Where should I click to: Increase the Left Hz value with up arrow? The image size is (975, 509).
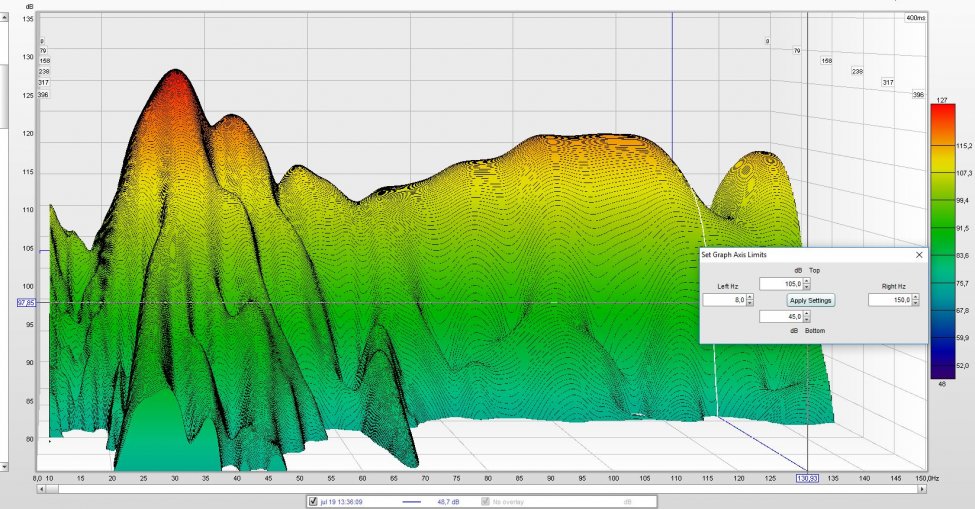tap(750, 297)
